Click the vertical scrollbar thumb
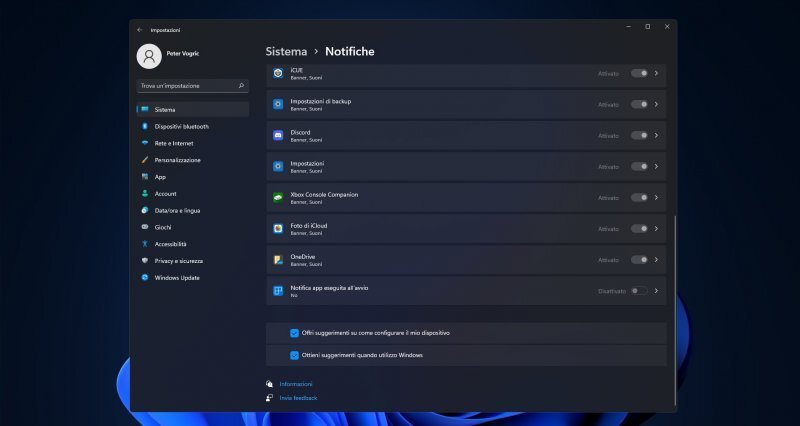 coord(676,310)
